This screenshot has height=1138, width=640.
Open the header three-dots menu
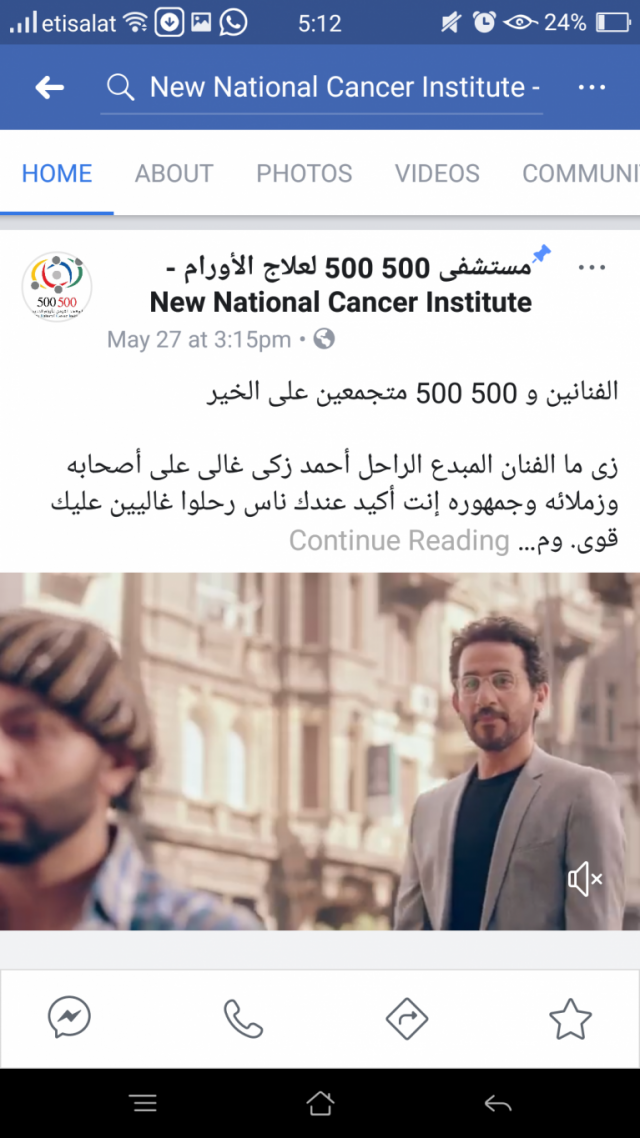[591, 88]
